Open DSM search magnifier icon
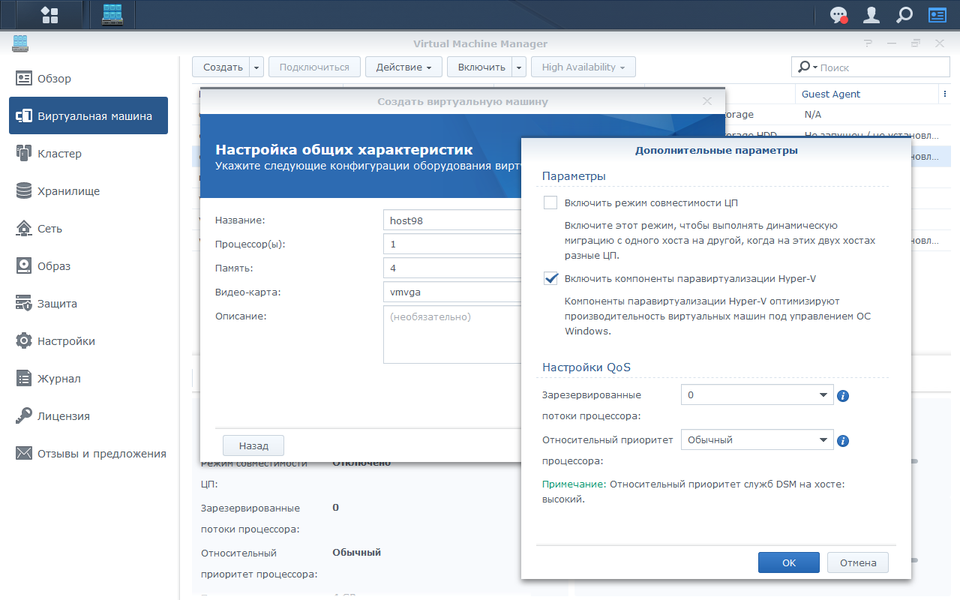960x600 pixels. (904, 15)
